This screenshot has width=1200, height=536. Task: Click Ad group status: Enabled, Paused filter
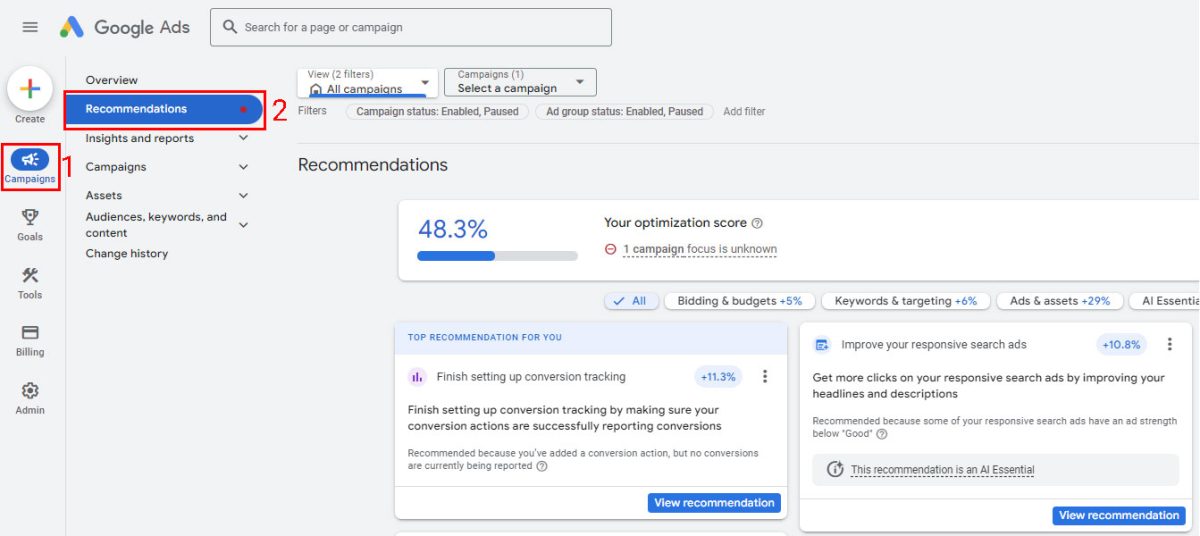625,112
